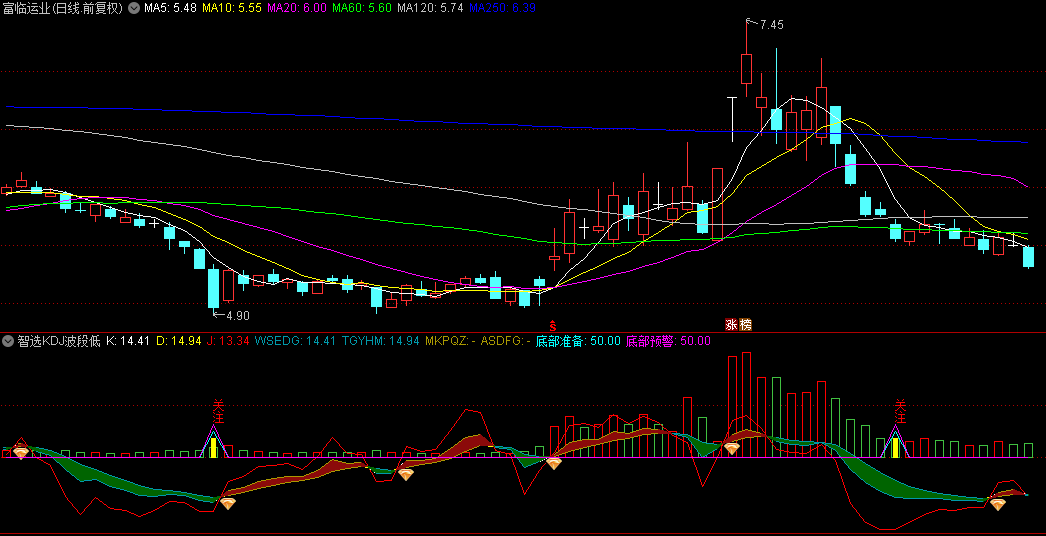Click the 7.45 high price marker
This screenshot has width=1046, height=536.
[x=771, y=25]
